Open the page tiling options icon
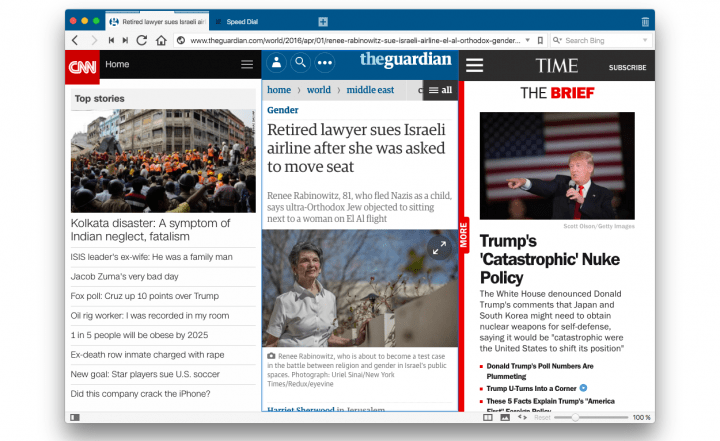Viewport: 720px width, 441px height. point(488,418)
